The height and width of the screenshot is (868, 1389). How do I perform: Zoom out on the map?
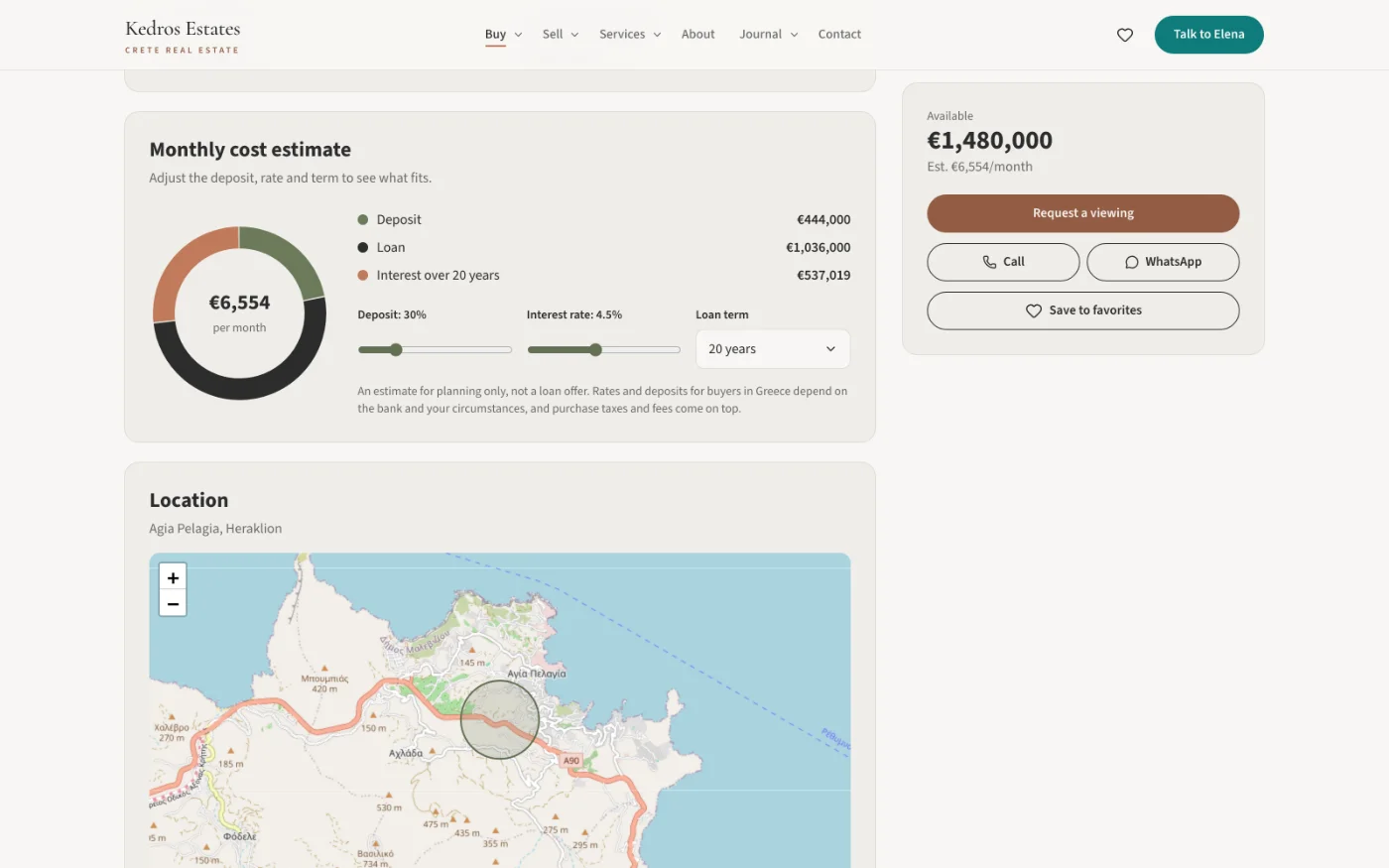click(173, 603)
